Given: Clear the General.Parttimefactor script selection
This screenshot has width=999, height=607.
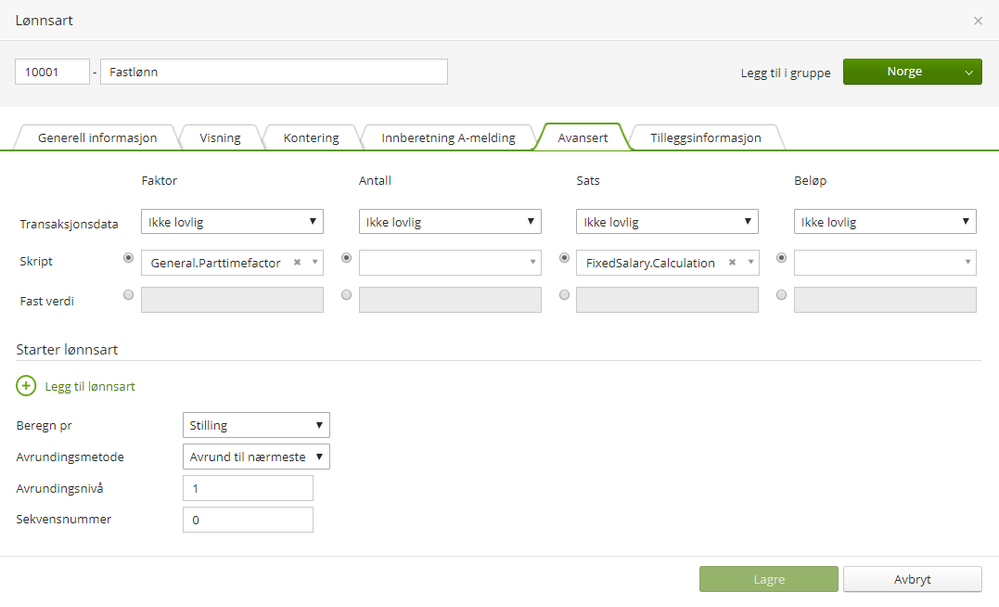Looking at the screenshot, I should pyautogui.click(x=297, y=263).
